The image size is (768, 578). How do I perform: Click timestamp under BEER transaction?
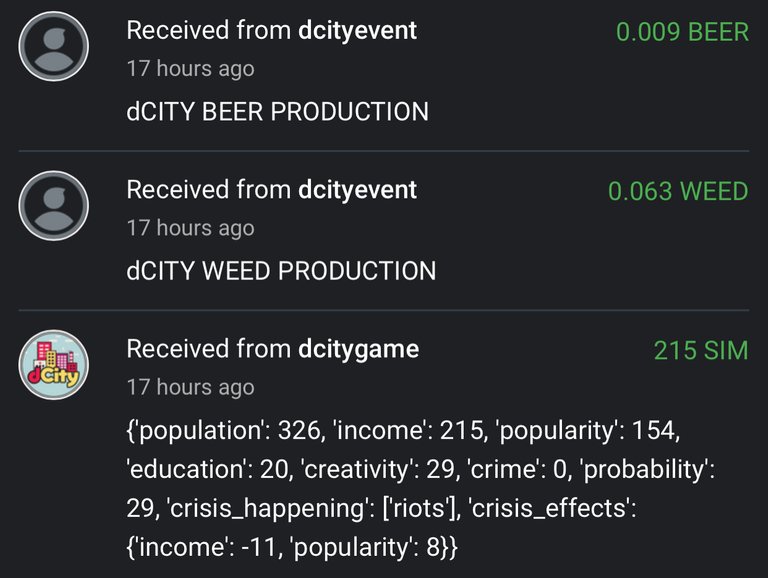[x=191, y=69]
